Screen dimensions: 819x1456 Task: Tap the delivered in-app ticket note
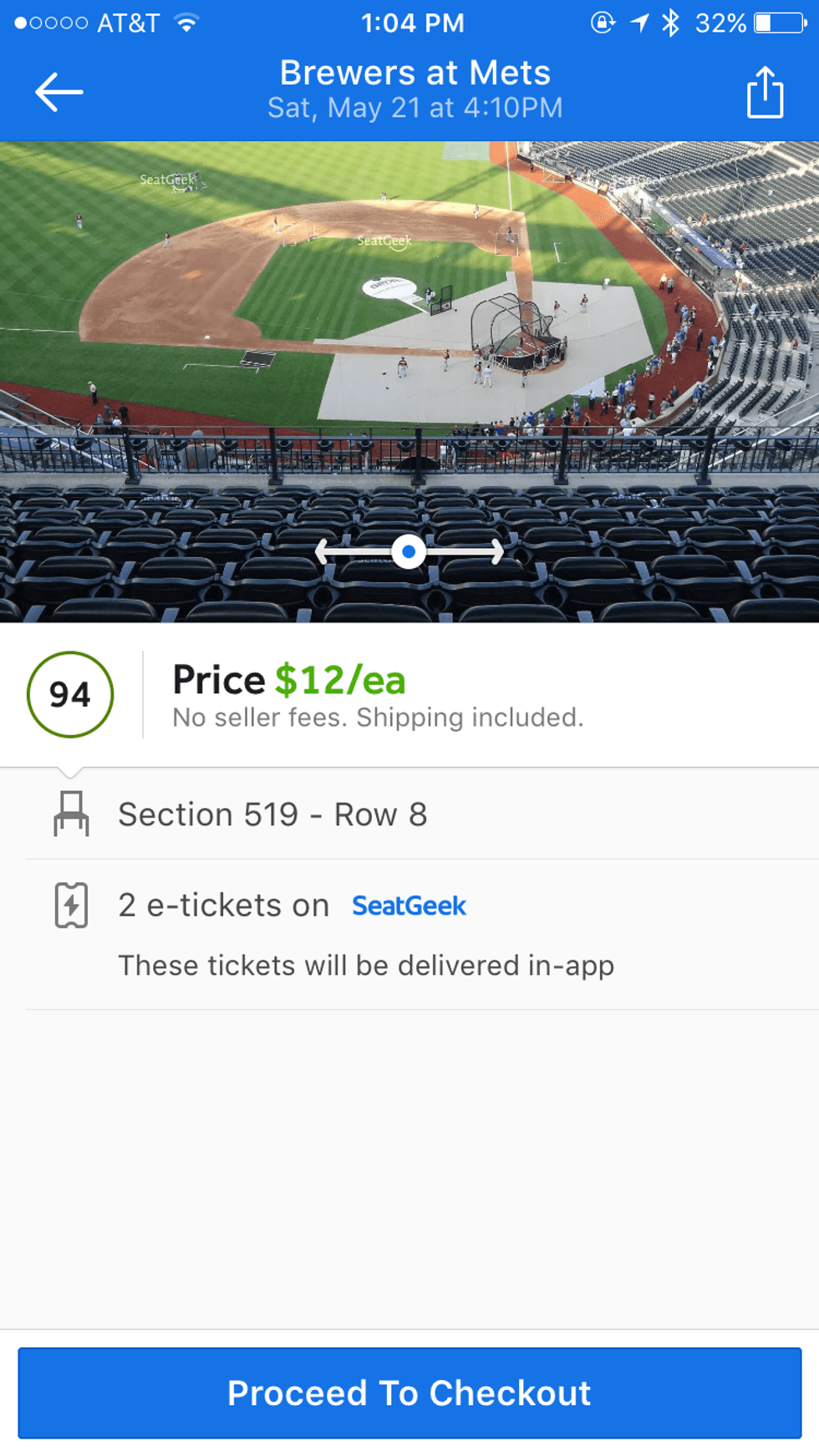tap(366, 966)
